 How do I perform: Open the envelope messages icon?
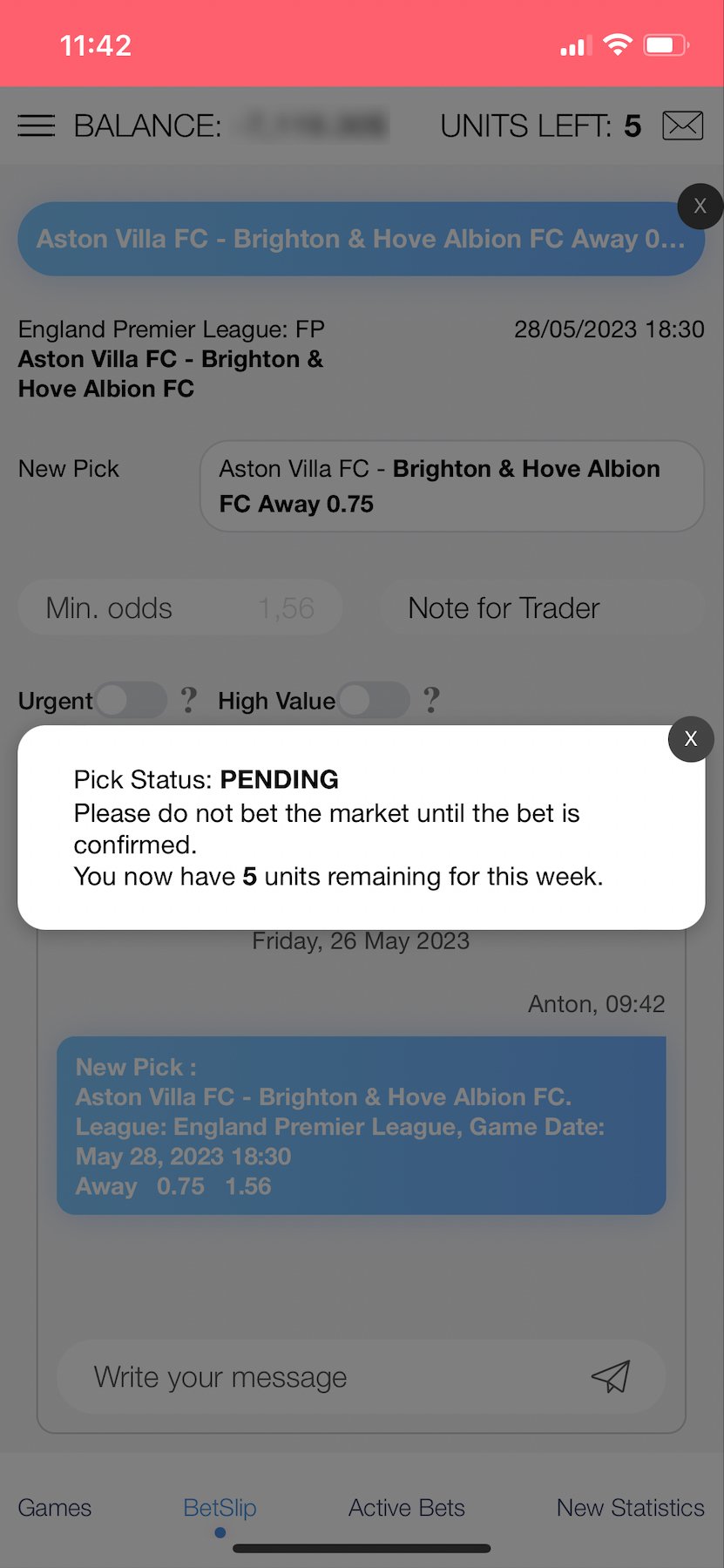point(682,126)
